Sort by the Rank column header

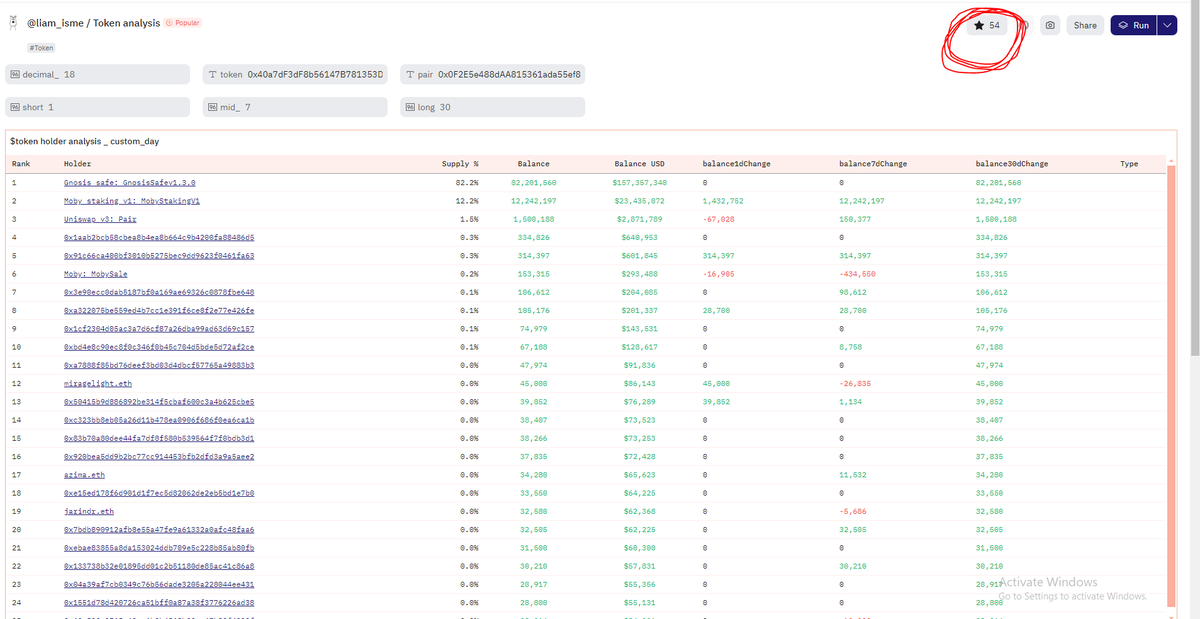[21, 163]
